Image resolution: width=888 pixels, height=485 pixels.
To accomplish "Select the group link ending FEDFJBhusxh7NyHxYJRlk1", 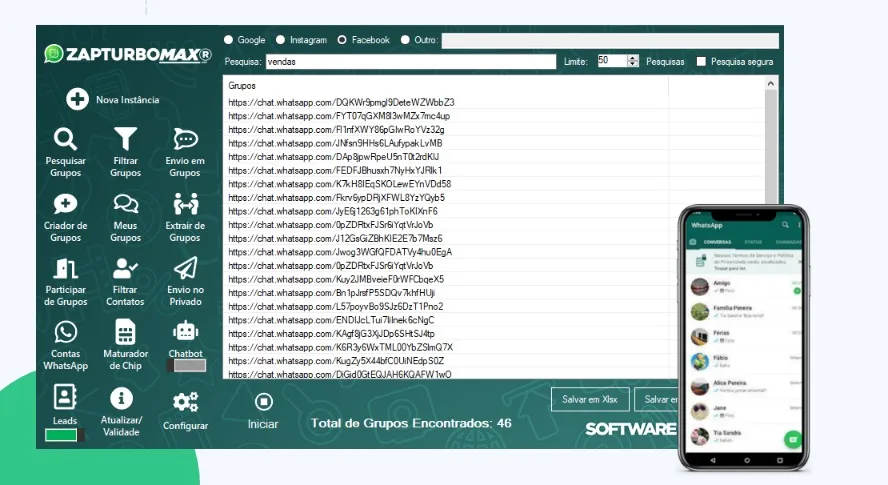I will (x=335, y=171).
